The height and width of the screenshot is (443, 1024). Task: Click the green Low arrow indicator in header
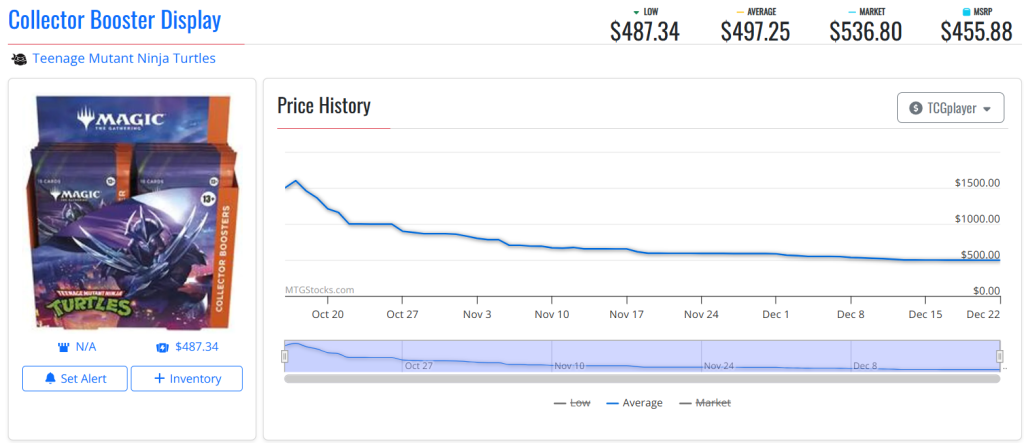636,12
